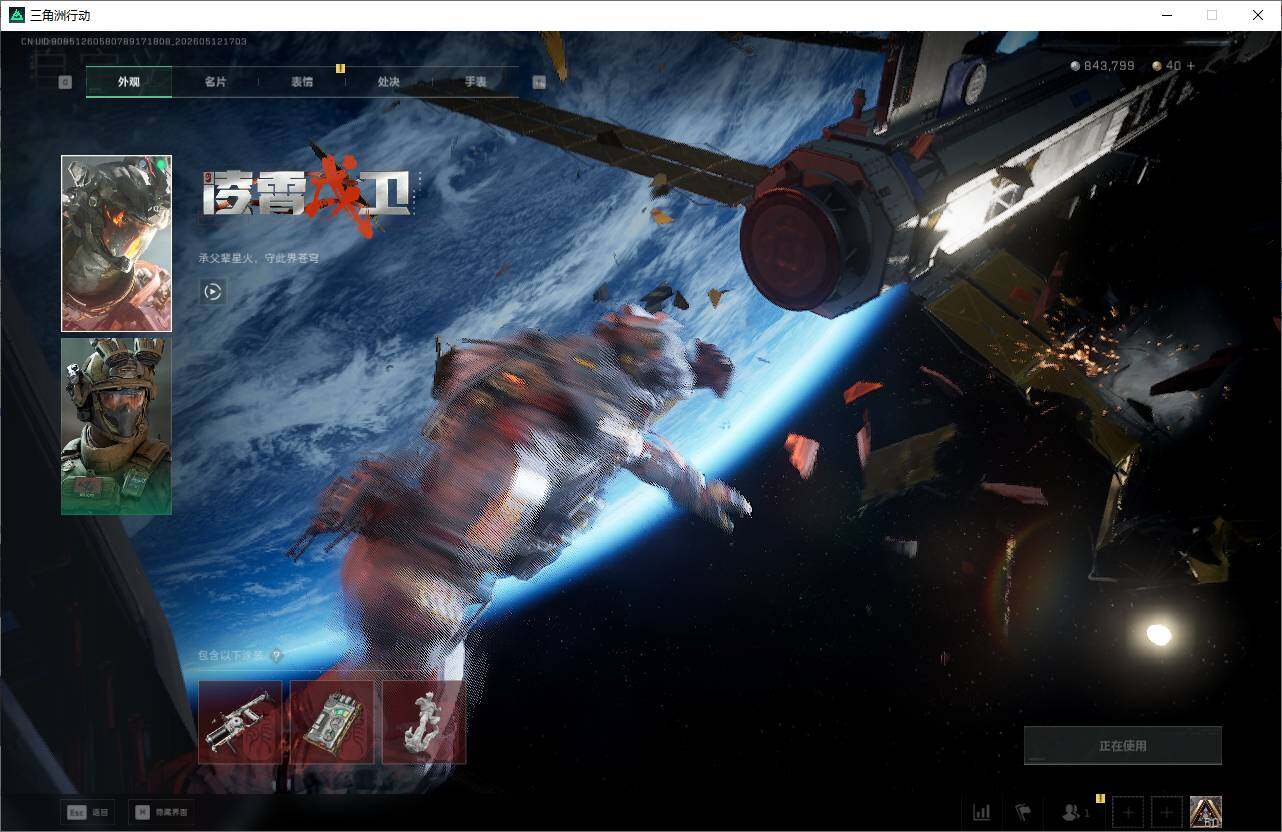
Task: Select the tan helmet soldier skin thumbnail
Action: pos(116,426)
